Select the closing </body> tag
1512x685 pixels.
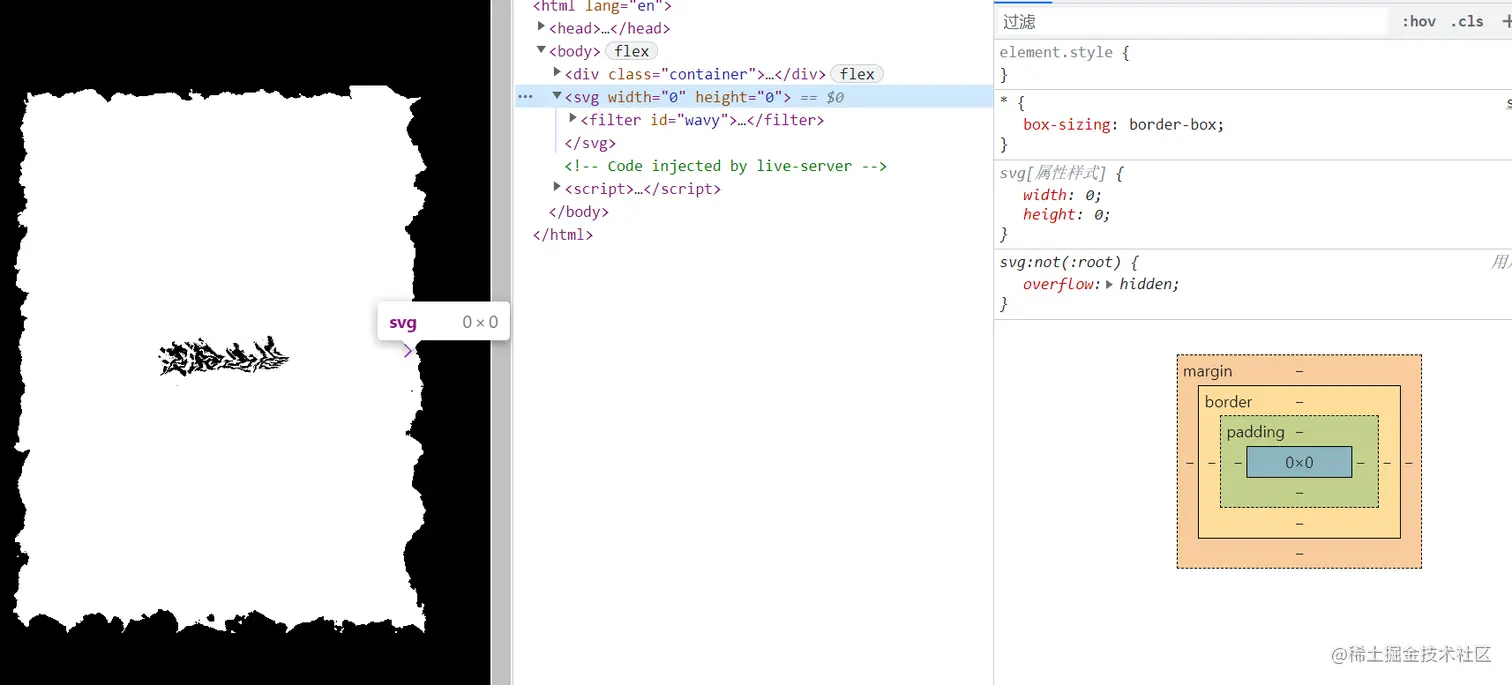(578, 212)
